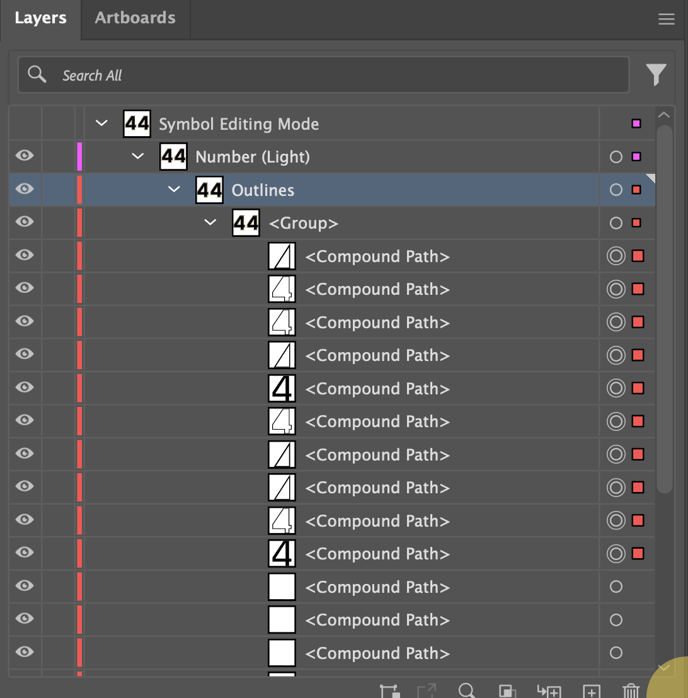
Task: Click the Create New Sublayer icon
Action: (549, 690)
